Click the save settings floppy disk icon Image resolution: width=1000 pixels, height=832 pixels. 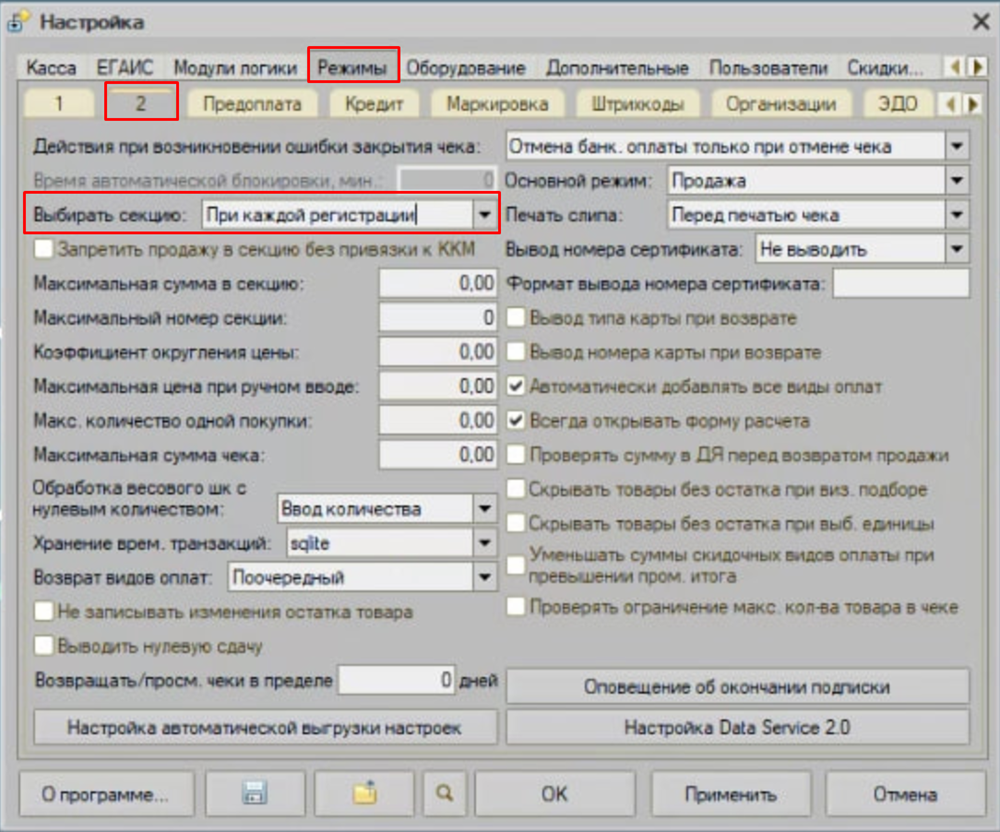click(x=254, y=795)
